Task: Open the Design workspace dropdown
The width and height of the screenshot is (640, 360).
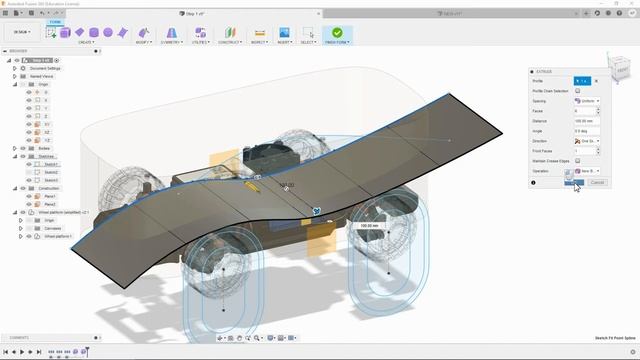Action: 22,32
